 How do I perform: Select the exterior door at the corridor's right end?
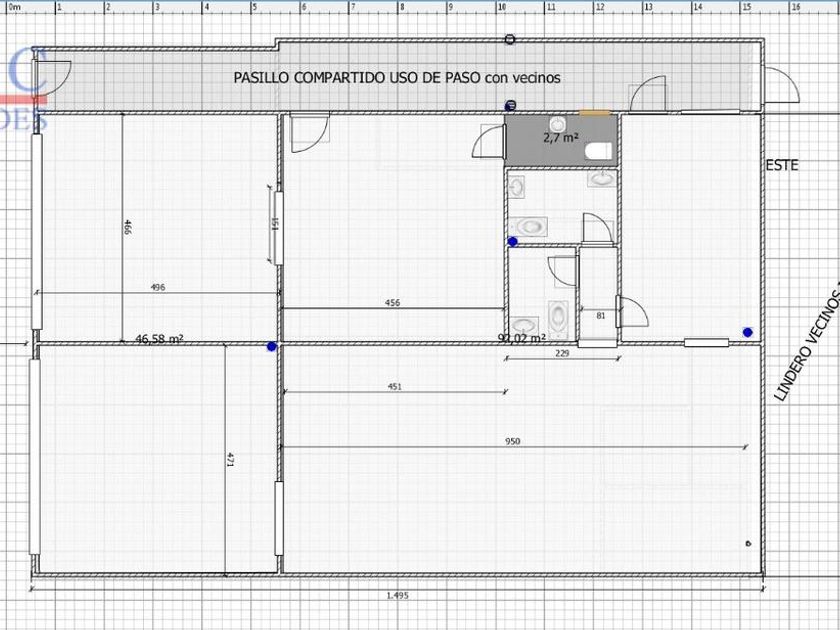pyautogui.click(x=781, y=88)
